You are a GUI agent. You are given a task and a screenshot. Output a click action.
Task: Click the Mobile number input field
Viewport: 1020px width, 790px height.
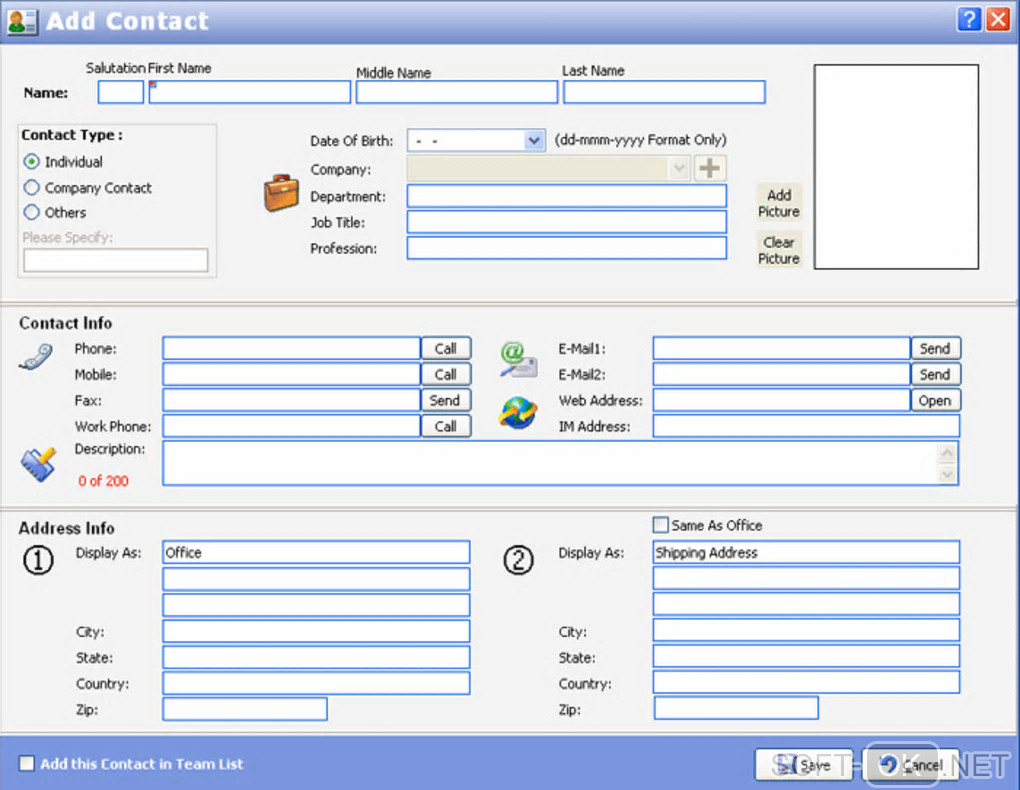(x=291, y=374)
